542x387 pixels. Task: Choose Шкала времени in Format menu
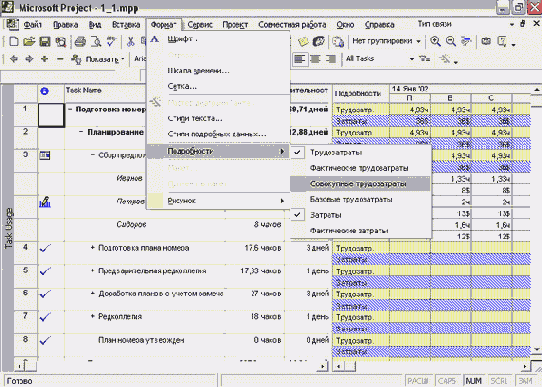218,70
